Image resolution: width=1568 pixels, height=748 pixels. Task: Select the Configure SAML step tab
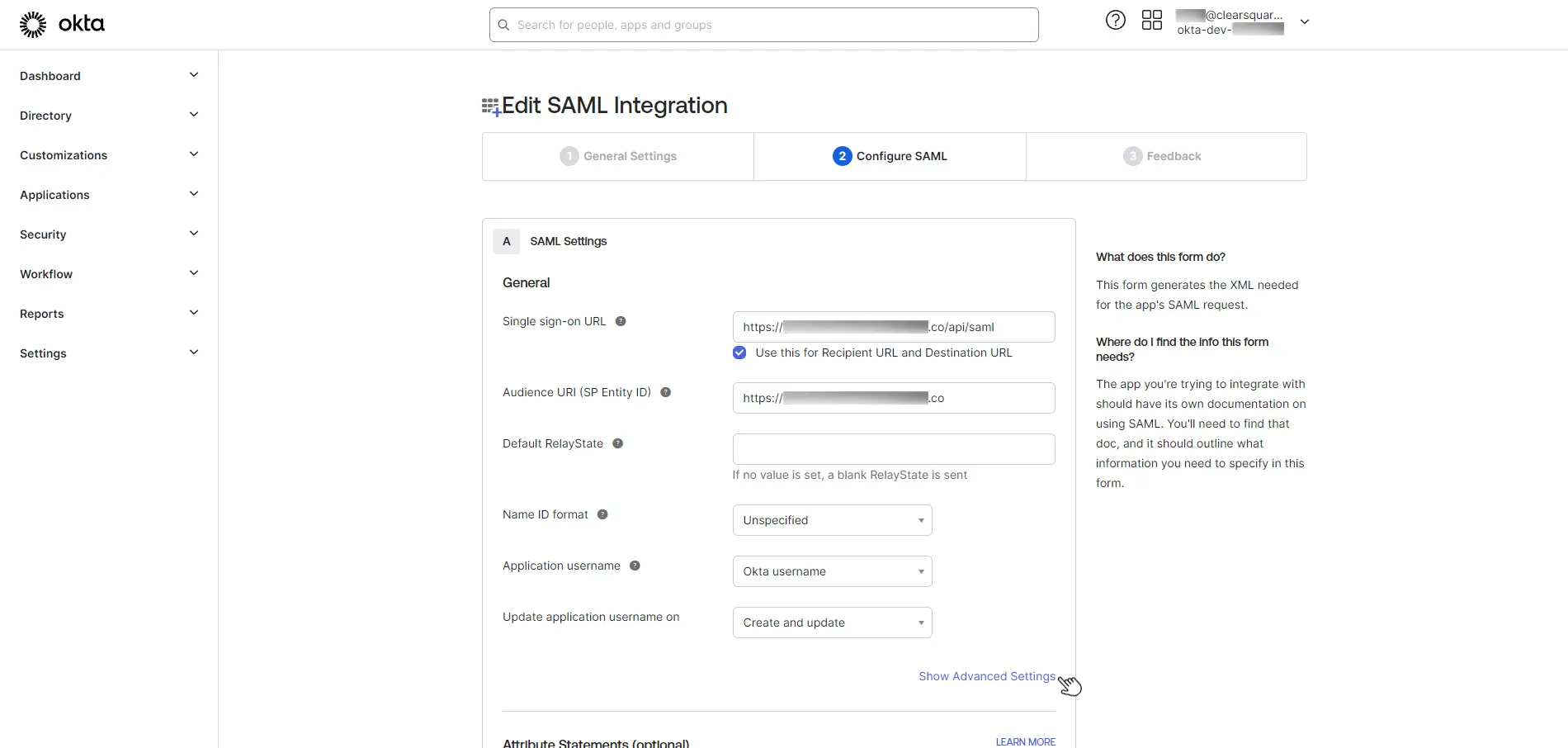tap(890, 156)
